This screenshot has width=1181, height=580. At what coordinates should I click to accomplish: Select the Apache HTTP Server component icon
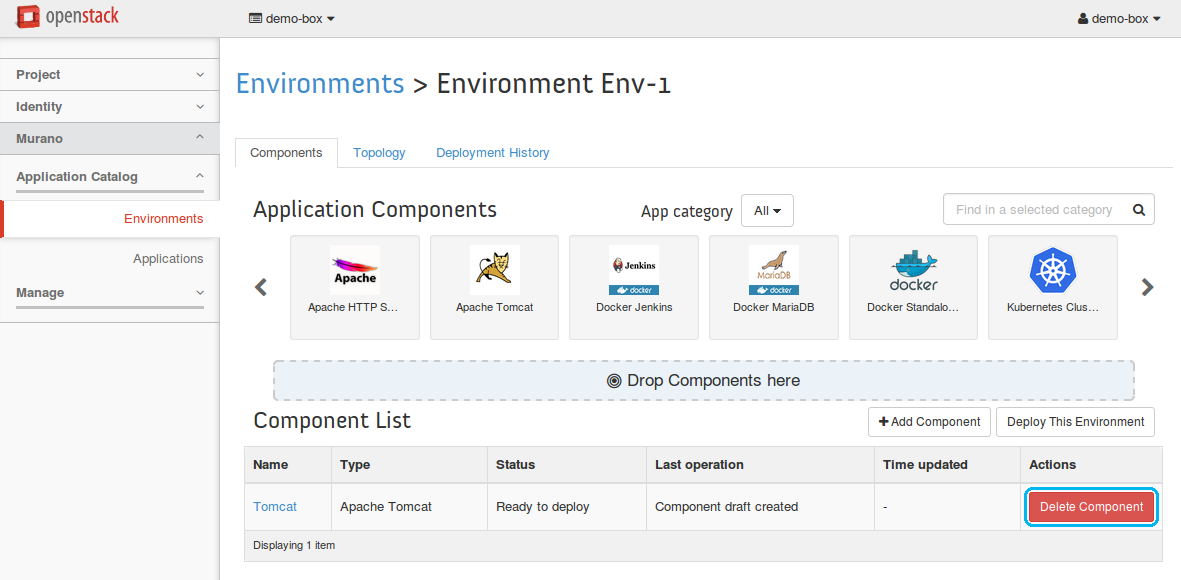(x=354, y=271)
